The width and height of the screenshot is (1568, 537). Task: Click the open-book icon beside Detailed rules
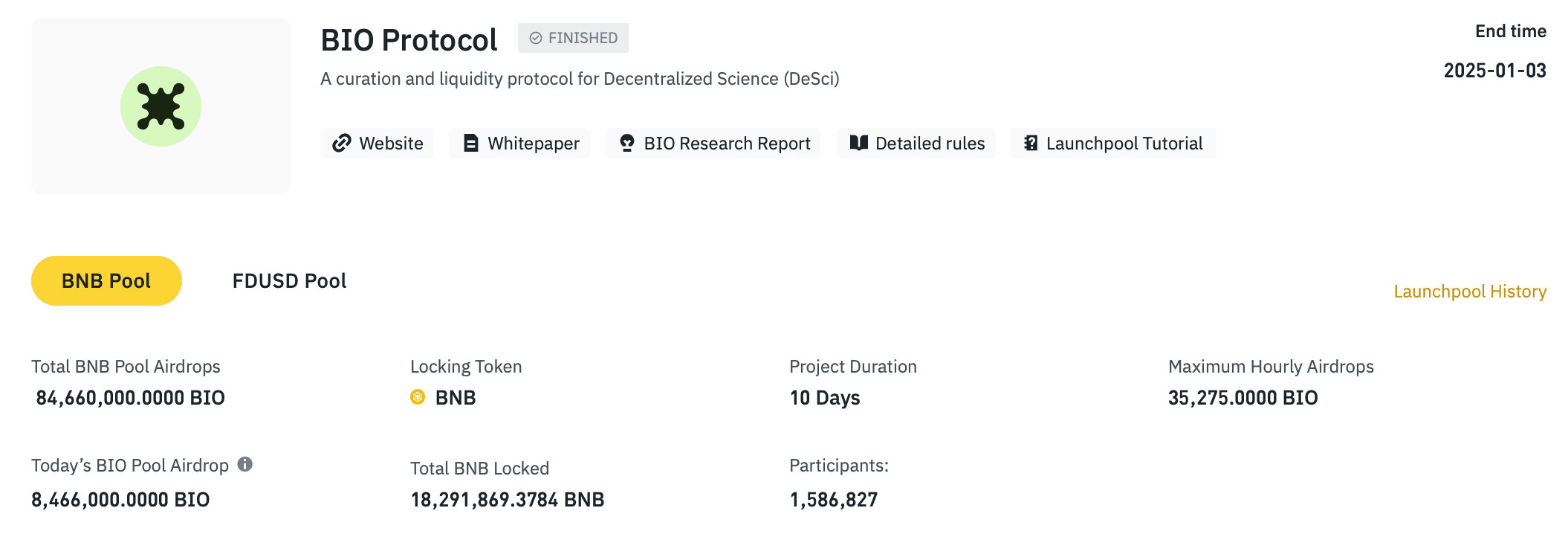858,143
